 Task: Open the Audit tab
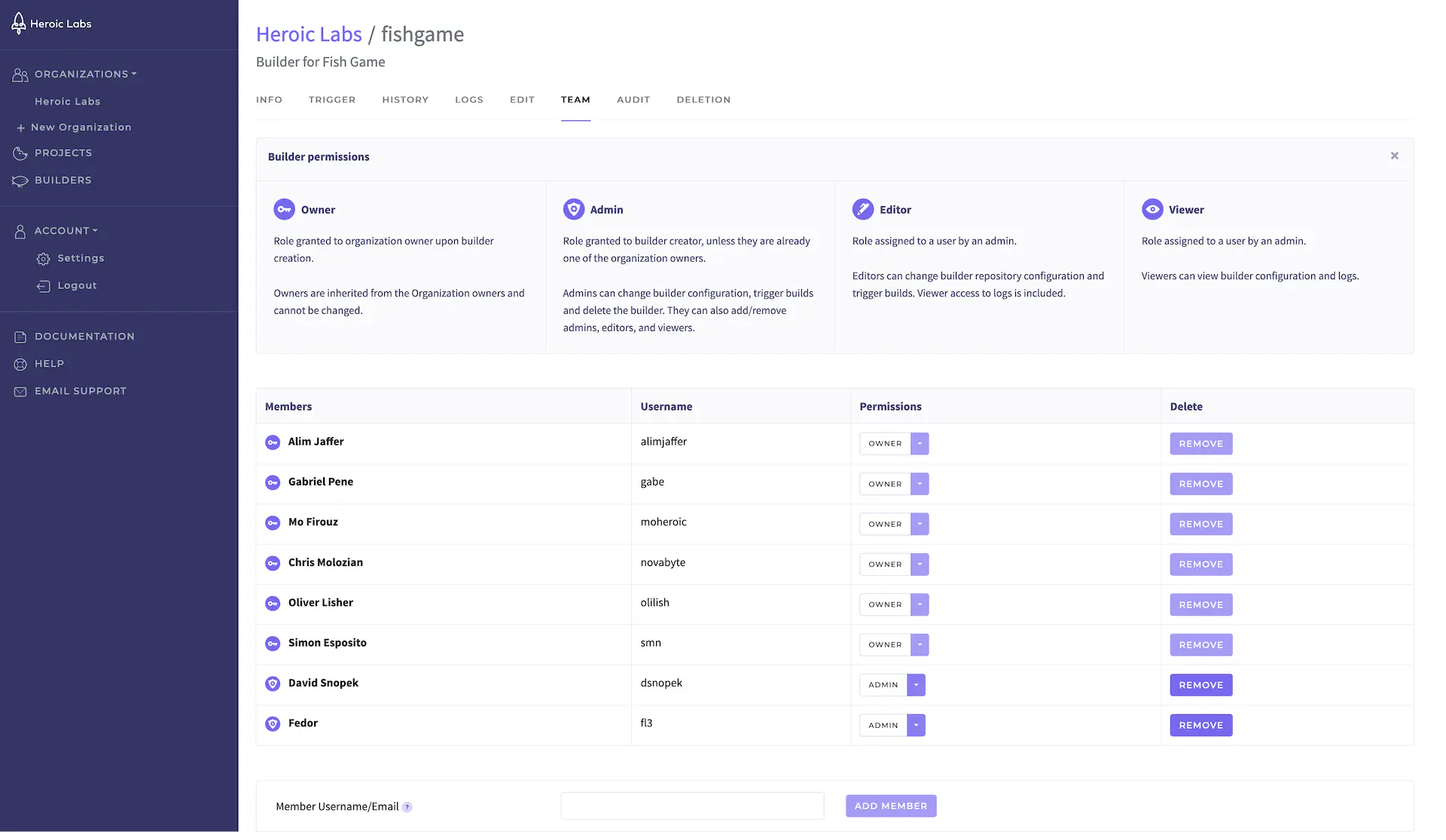click(633, 99)
